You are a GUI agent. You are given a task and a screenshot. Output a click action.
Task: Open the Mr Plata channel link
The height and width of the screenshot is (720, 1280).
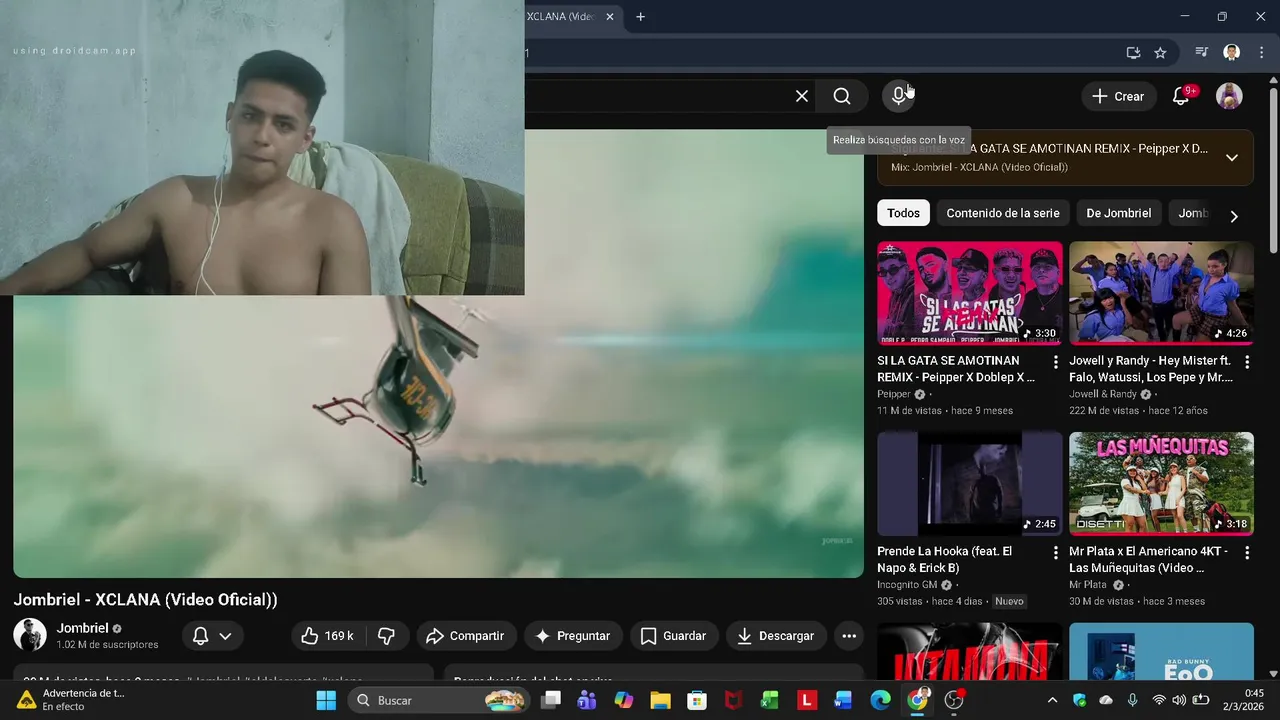point(1088,585)
